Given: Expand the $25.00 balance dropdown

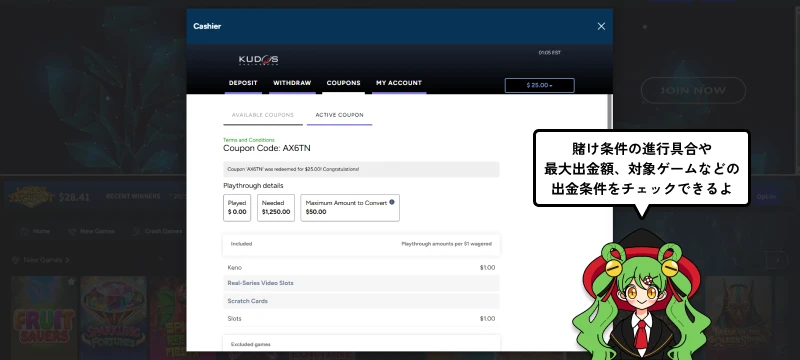Looking at the screenshot, I should pyautogui.click(x=539, y=85).
